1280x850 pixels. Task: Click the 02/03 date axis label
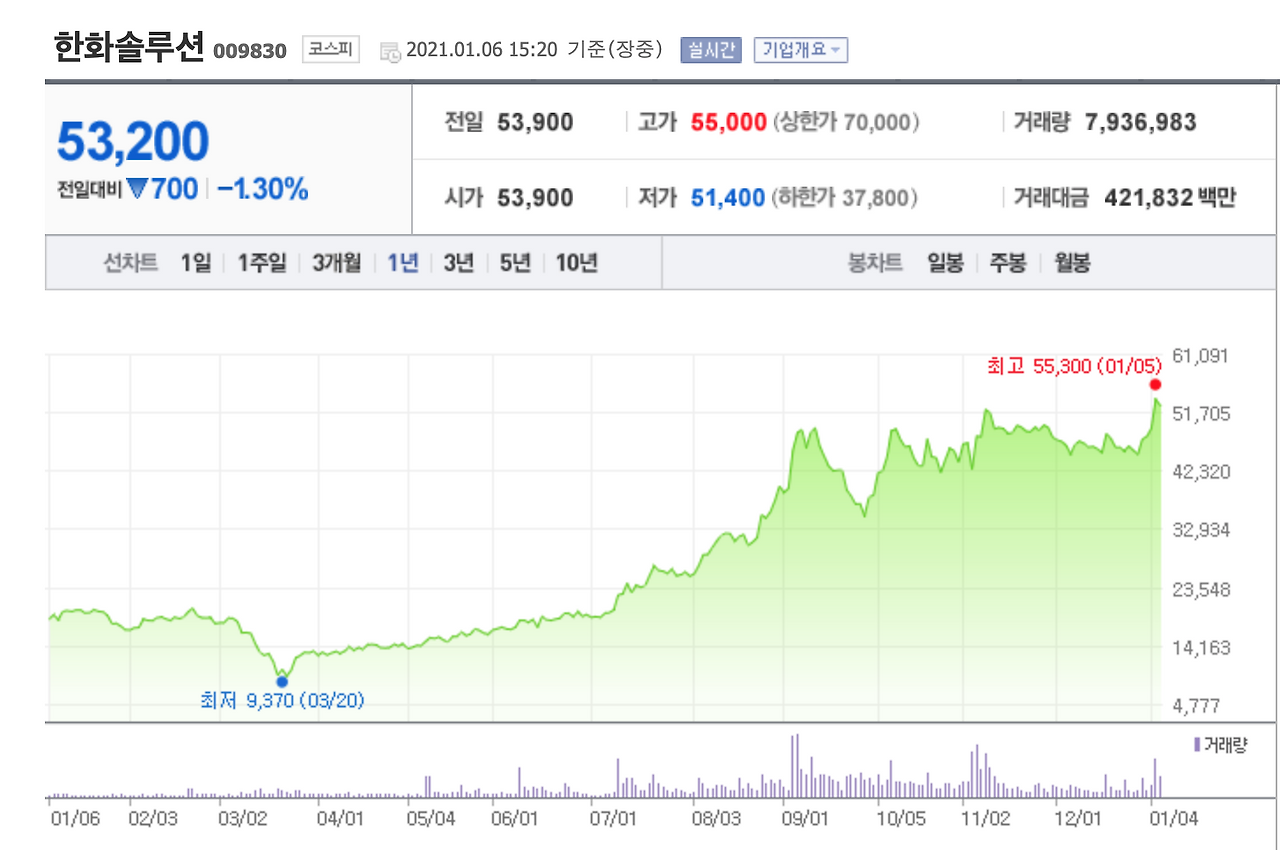(x=154, y=818)
